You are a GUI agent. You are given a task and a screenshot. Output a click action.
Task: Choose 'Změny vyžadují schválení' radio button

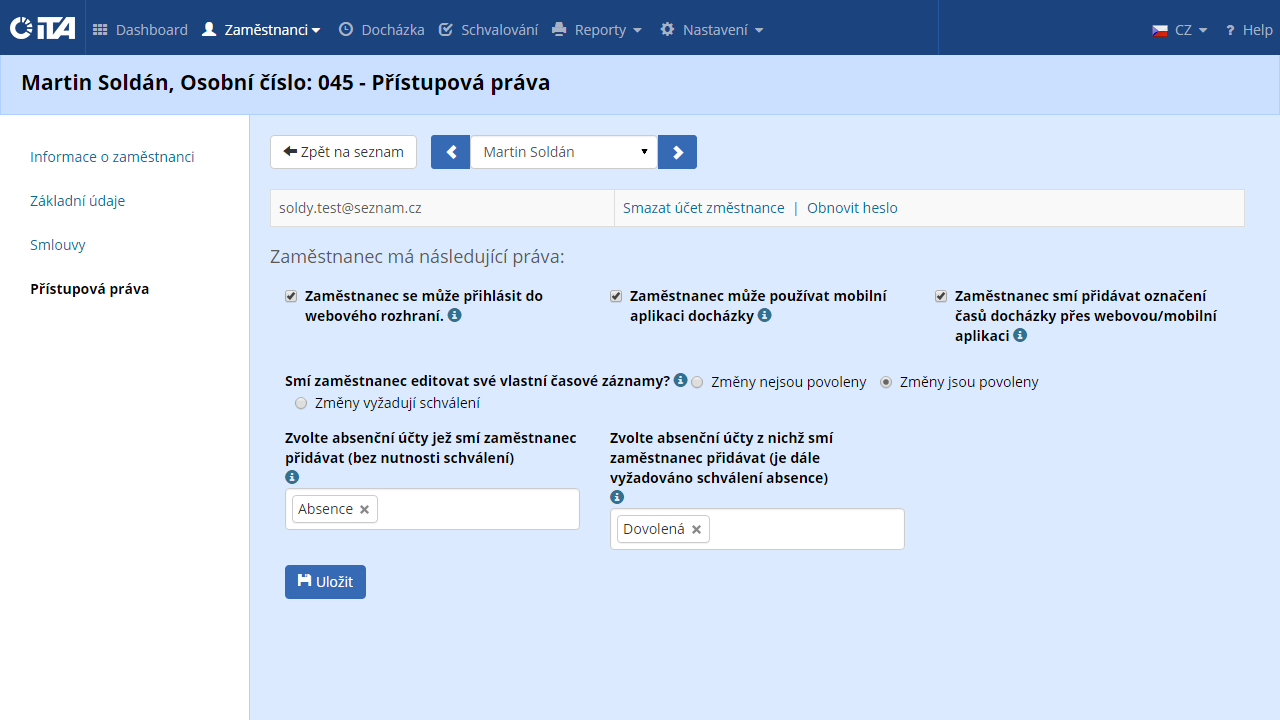(301, 404)
